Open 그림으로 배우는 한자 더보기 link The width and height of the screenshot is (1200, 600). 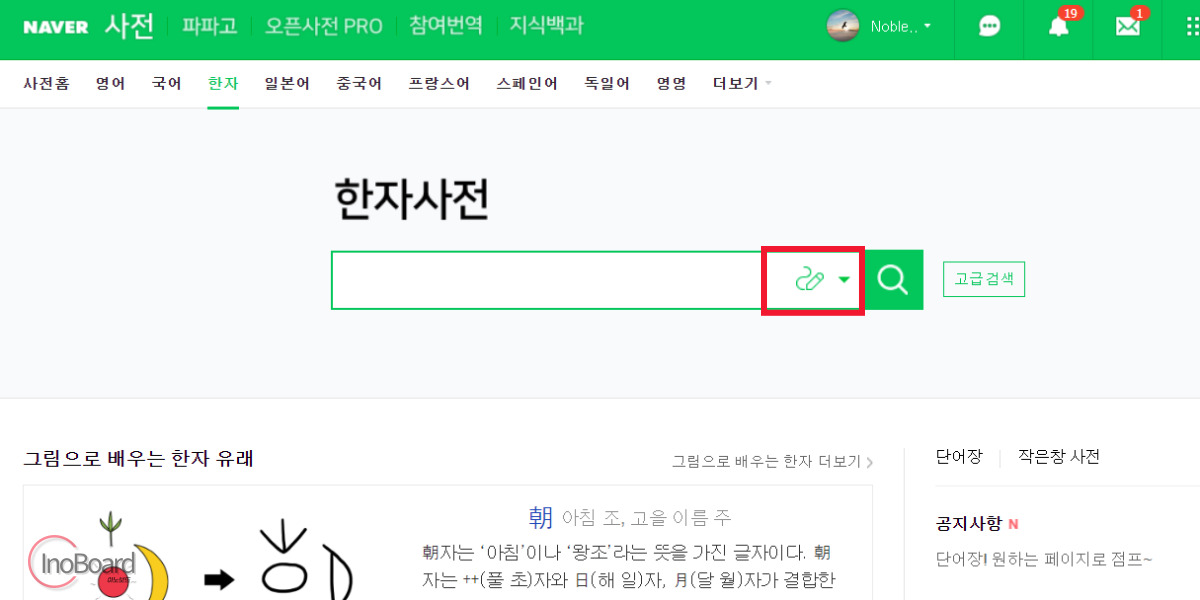772,462
